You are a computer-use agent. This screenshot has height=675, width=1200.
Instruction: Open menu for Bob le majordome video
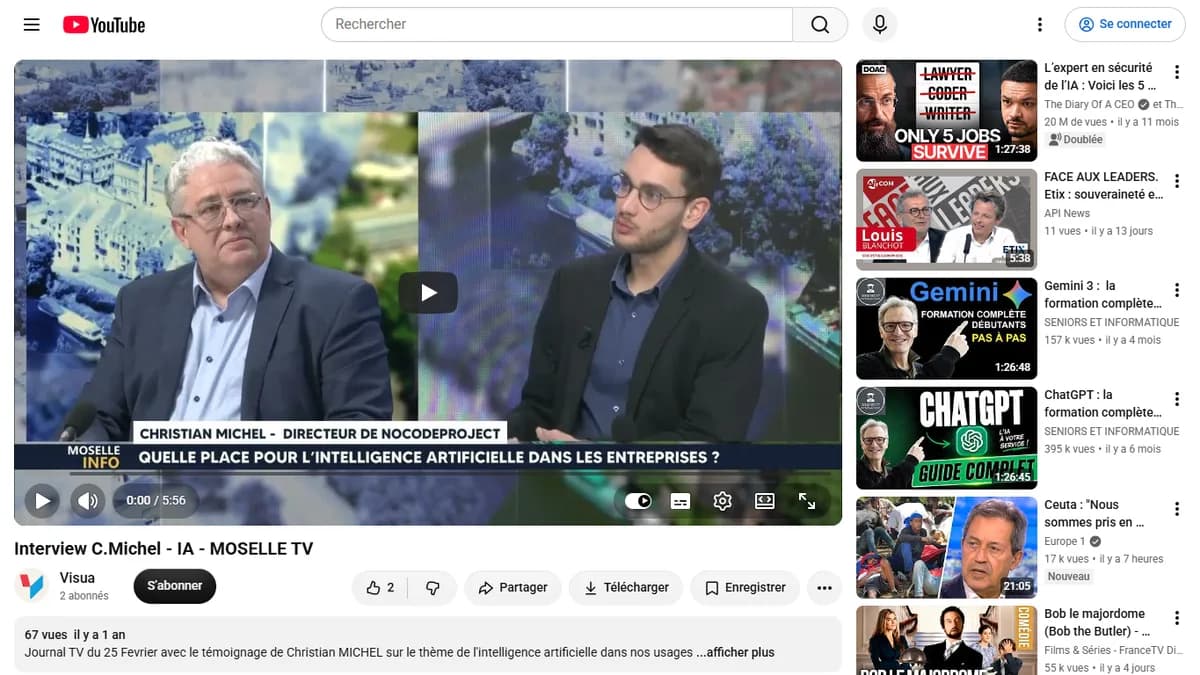1177,617
